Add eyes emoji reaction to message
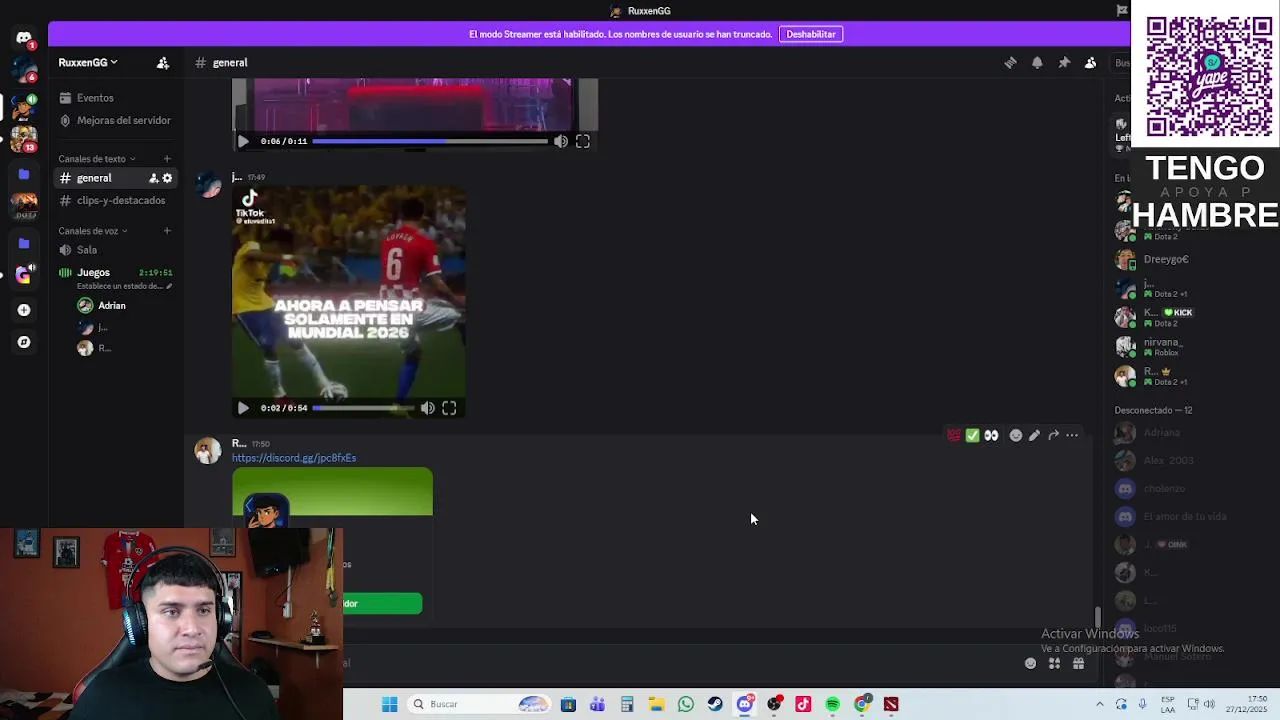Image resolution: width=1280 pixels, height=720 pixels. pos(991,435)
